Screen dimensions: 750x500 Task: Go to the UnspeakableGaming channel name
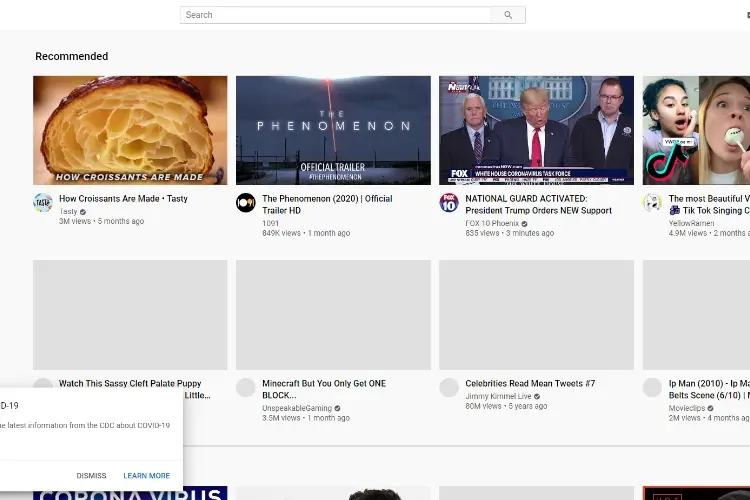(x=297, y=408)
